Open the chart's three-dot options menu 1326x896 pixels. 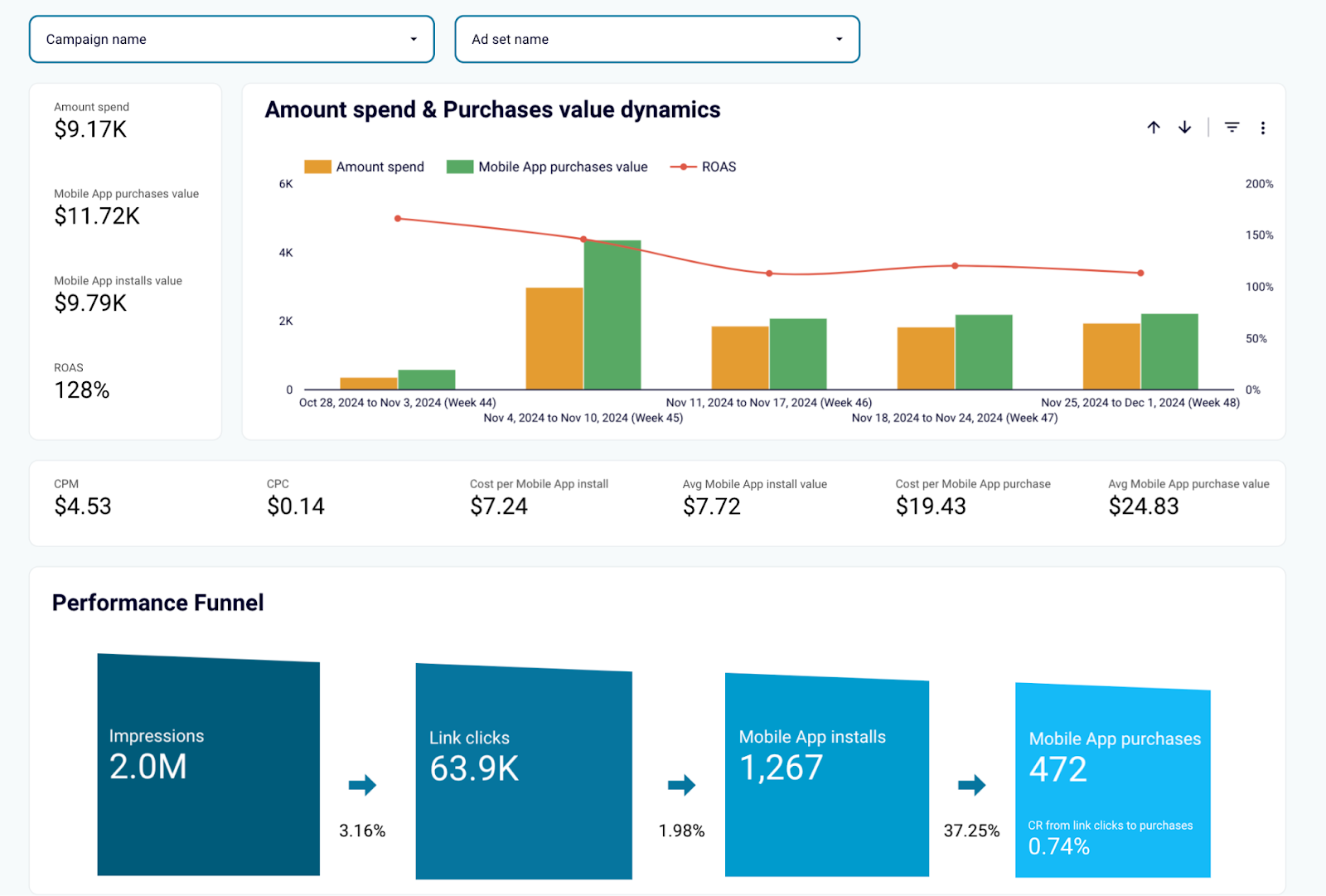coord(1263,128)
